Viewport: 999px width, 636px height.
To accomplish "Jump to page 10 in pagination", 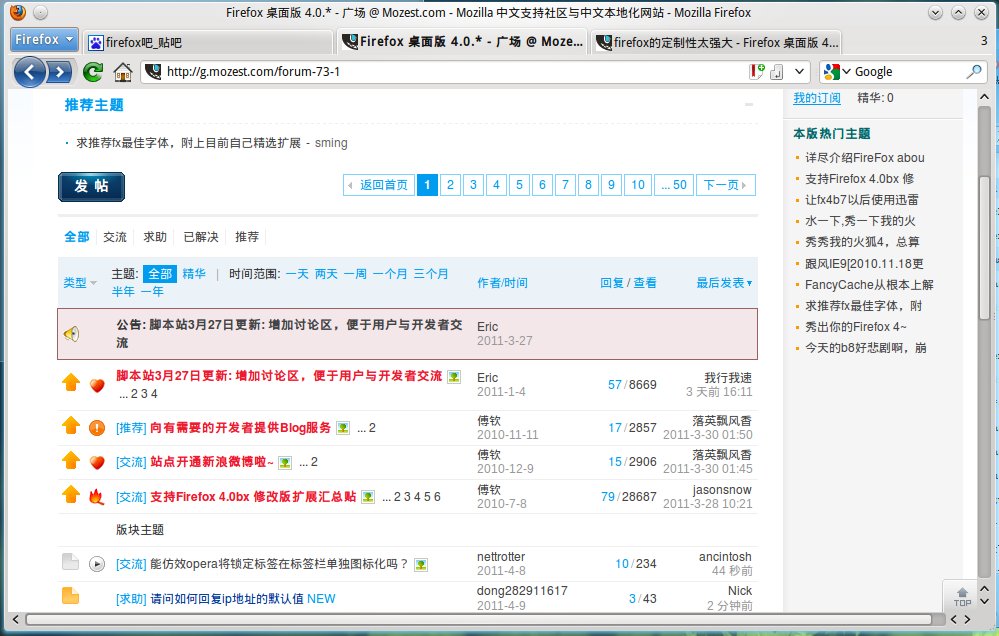I will 638,185.
